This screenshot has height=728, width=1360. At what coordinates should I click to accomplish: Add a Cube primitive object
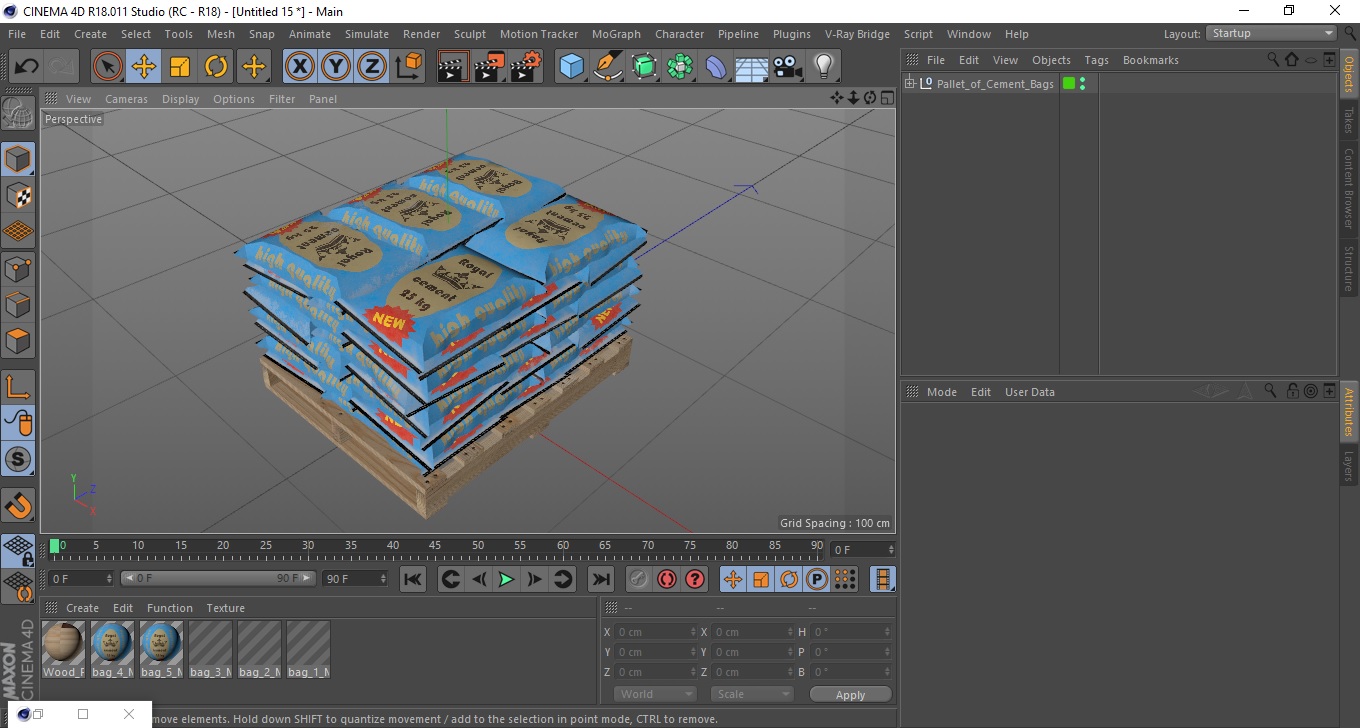click(572, 67)
